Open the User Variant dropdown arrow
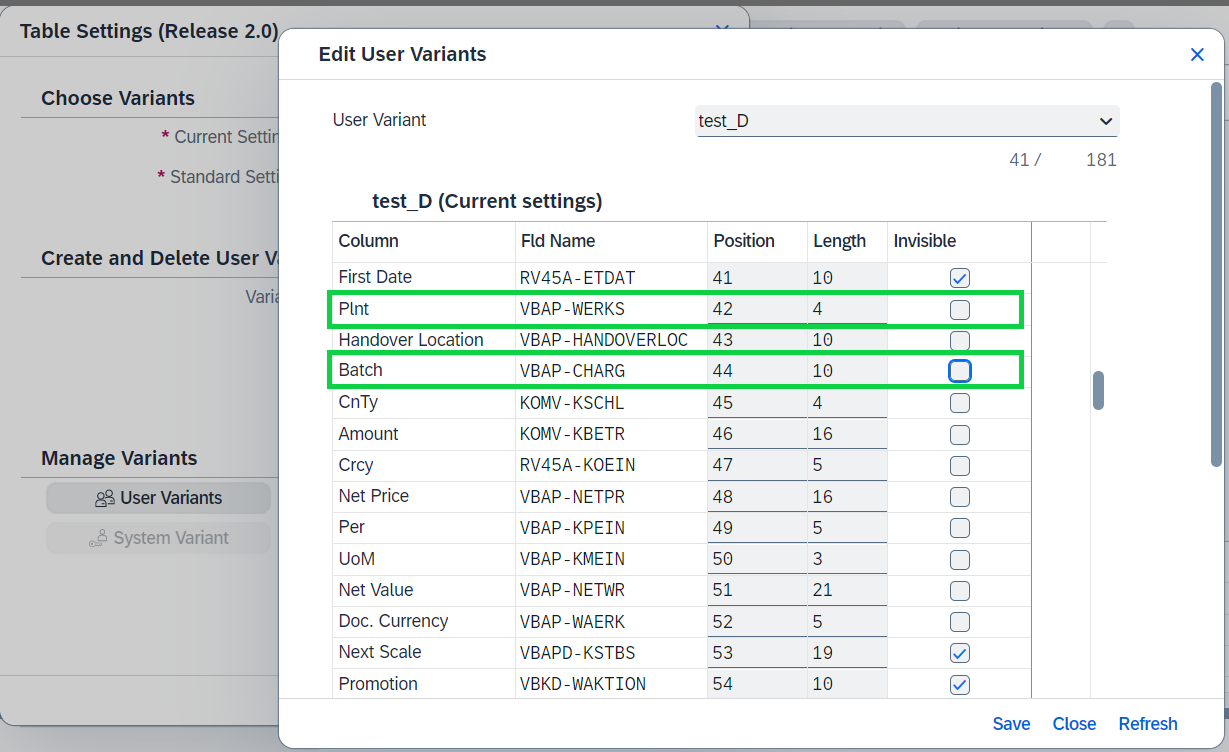Screen dimensions: 1229x752 click(1105, 121)
